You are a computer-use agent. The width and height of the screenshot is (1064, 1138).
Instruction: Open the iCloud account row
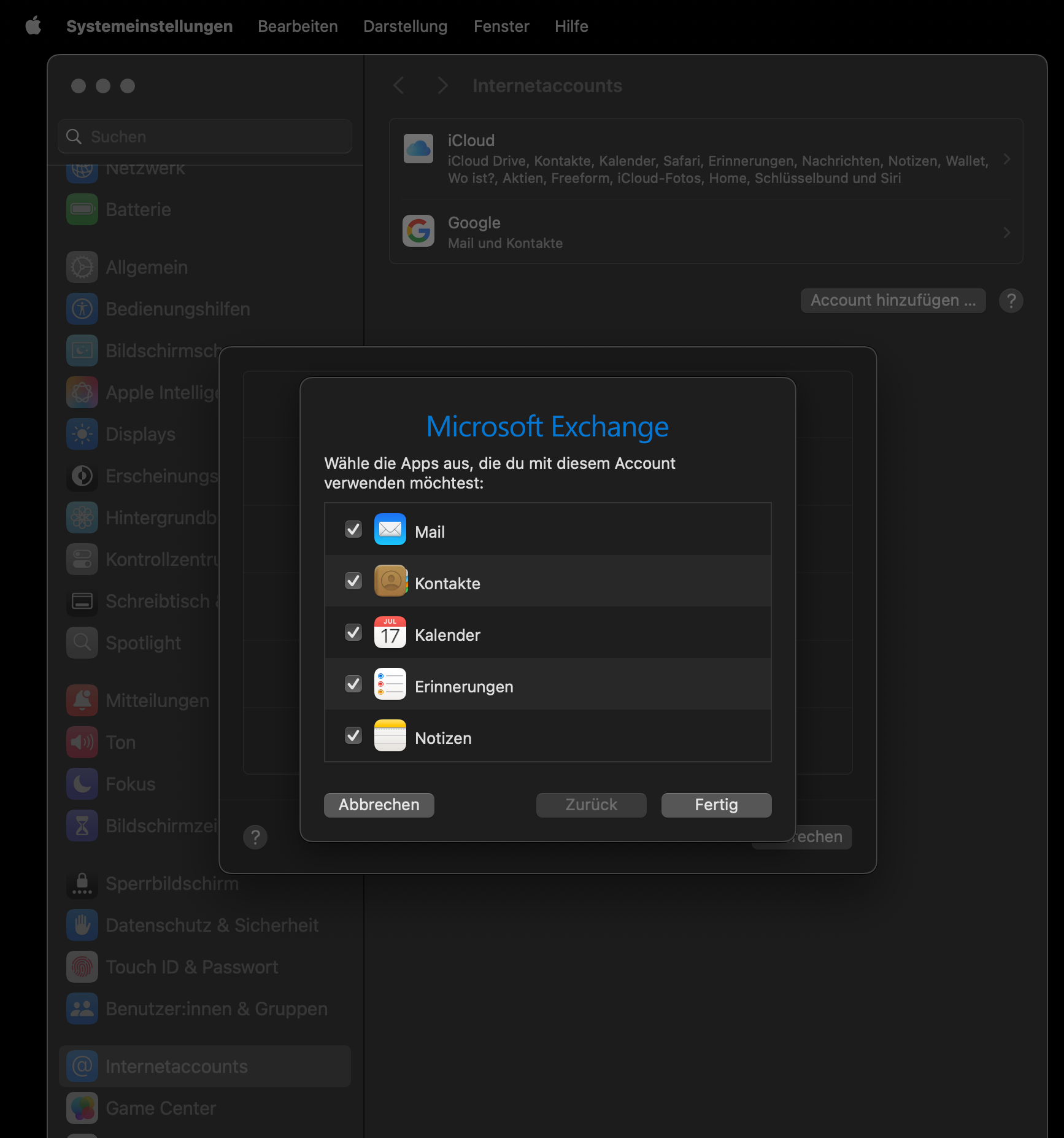pos(706,159)
